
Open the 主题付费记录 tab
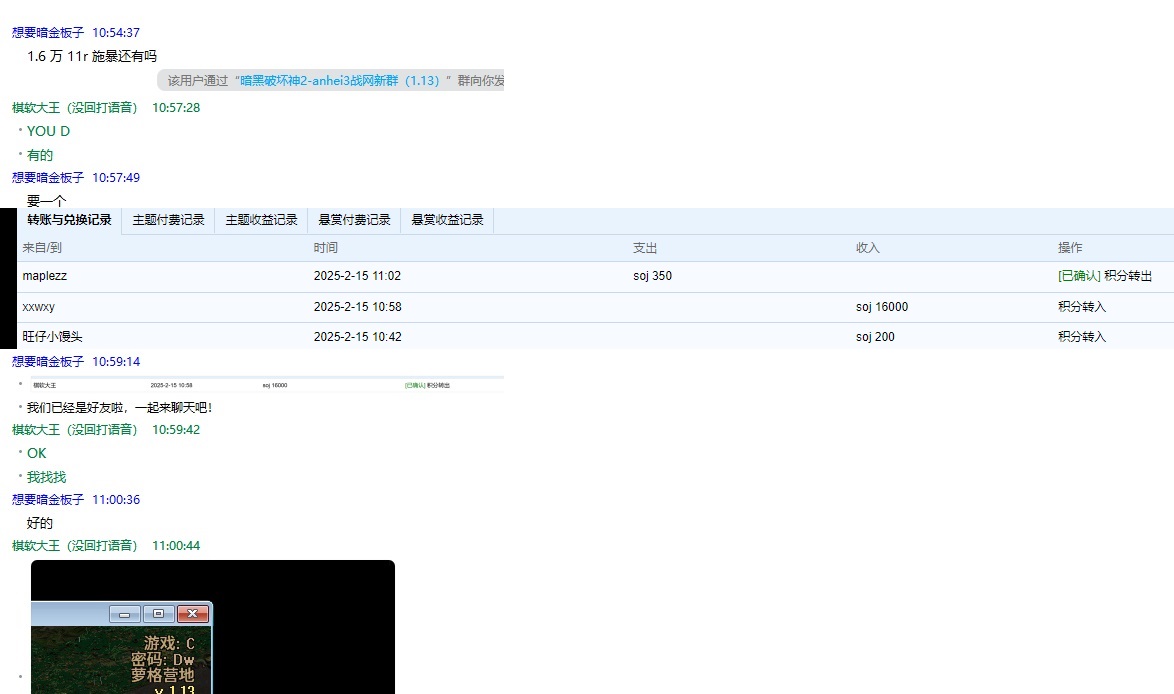[x=168, y=220]
